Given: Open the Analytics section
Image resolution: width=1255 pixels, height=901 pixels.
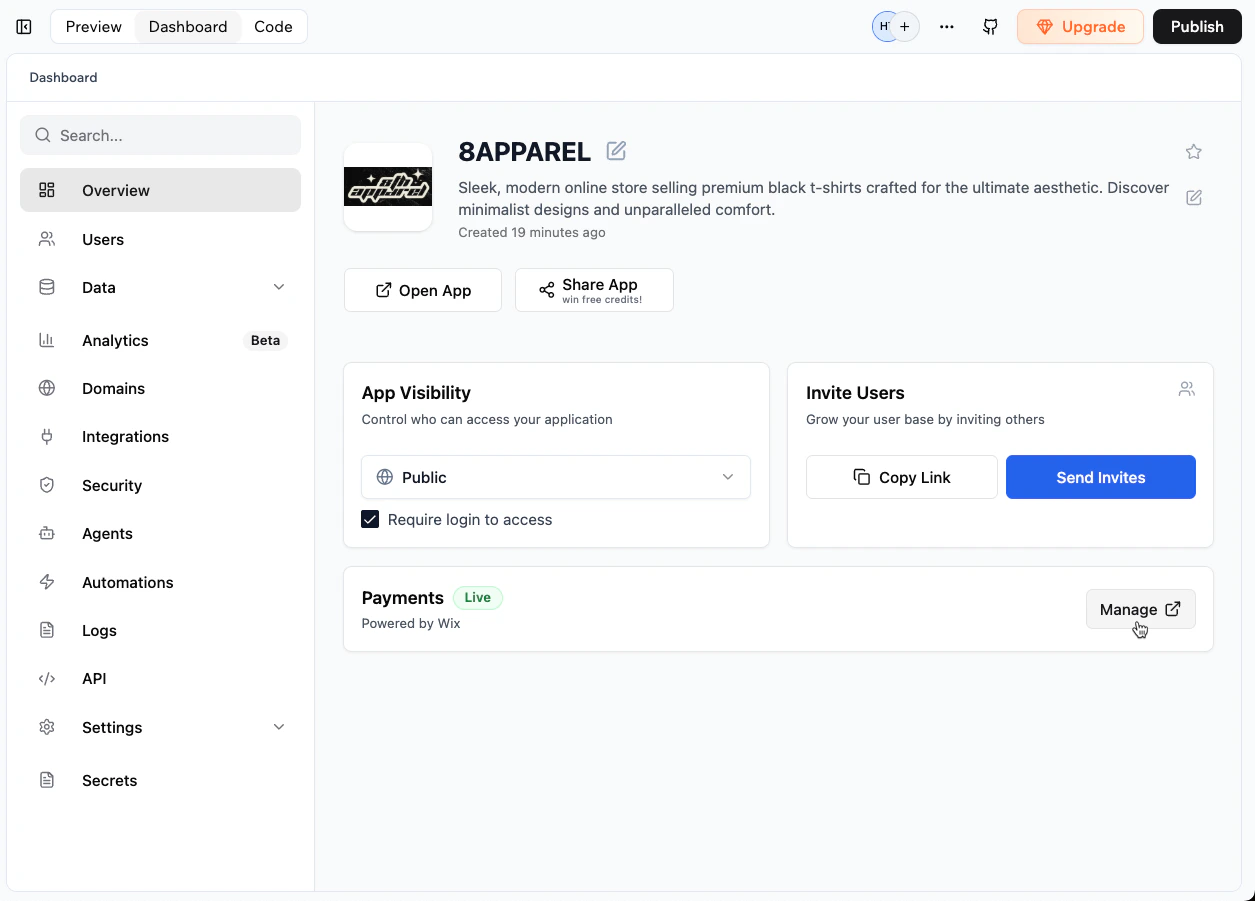Looking at the screenshot, I should (x=160, y=340).
